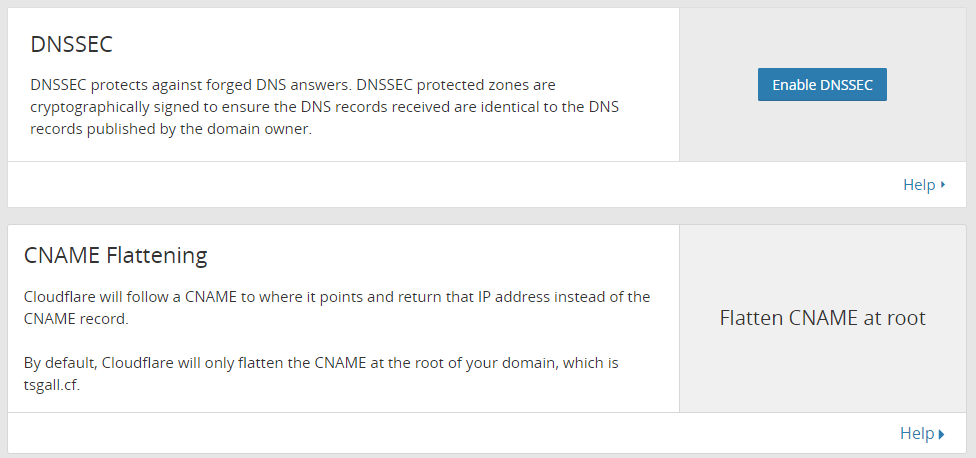The height and width of the screenshot is (458, 976).
Task: Click the Enable DNSSEC button
Action: (x=822, y=85)
